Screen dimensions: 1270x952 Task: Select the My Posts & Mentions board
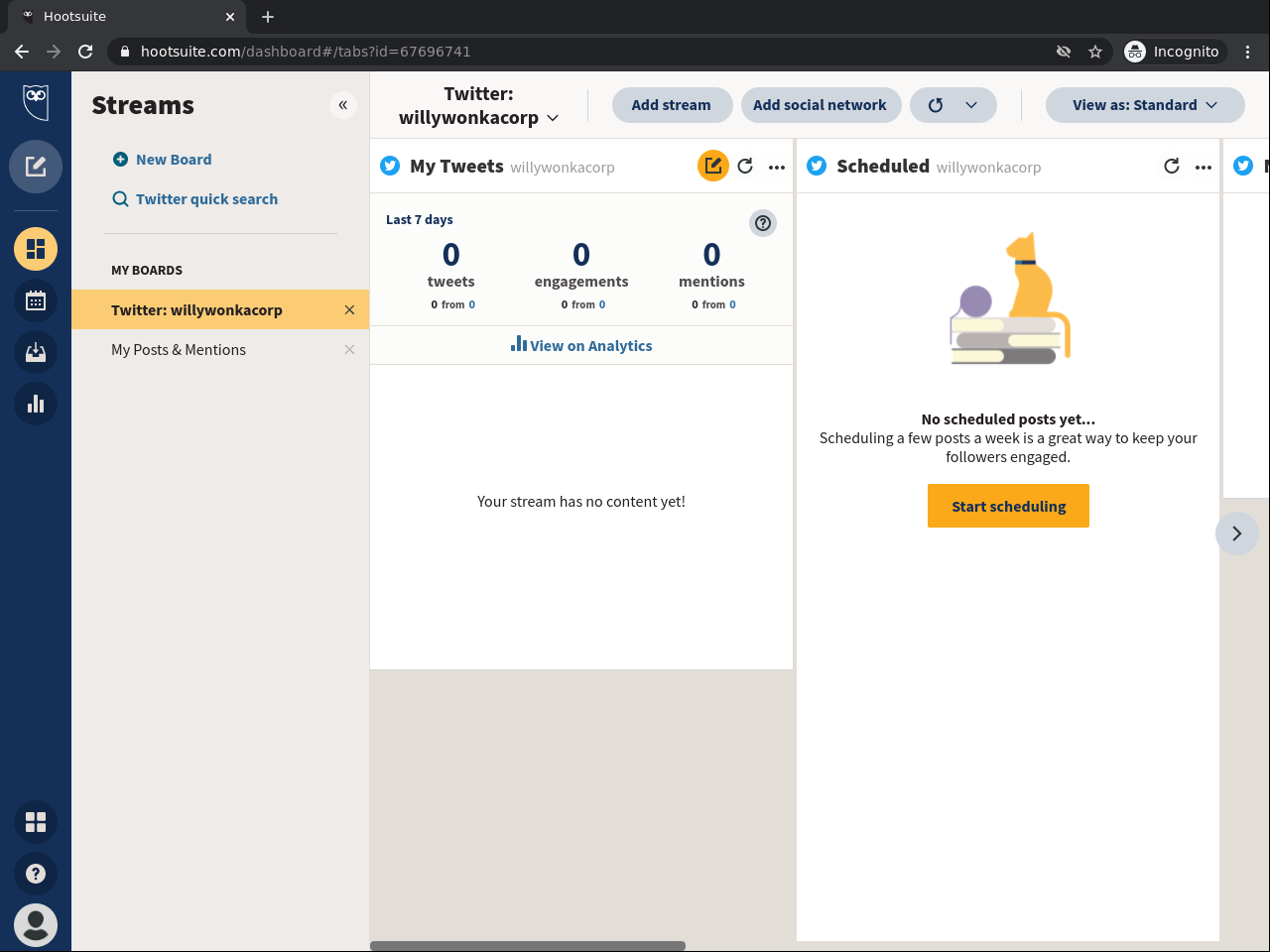(179, 350)
